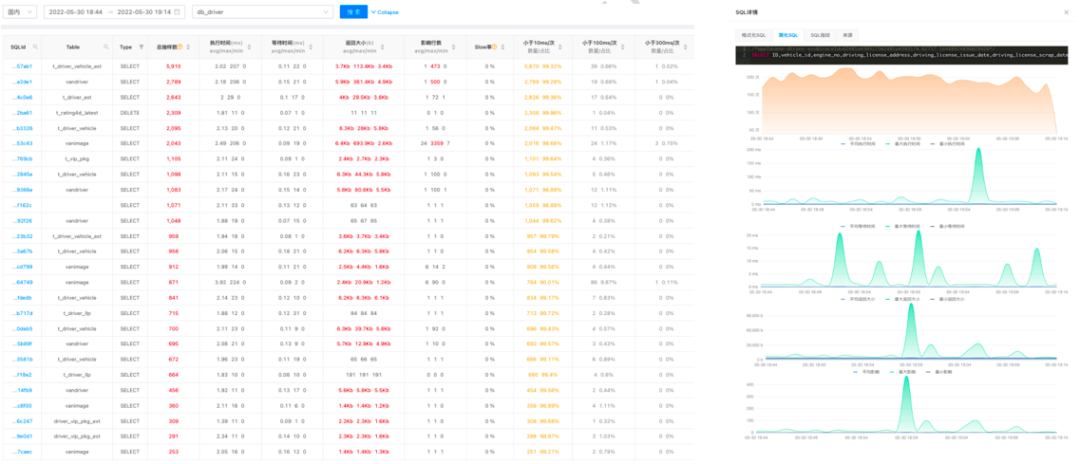
Task: Switch to the SQL指纹 tab
Action: 820,34
